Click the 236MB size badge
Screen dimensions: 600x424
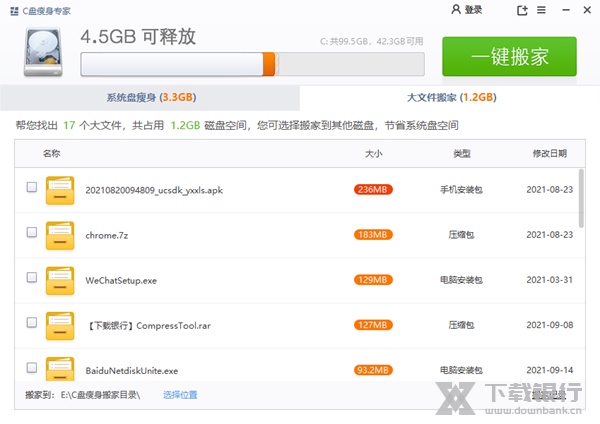point(373,190)
